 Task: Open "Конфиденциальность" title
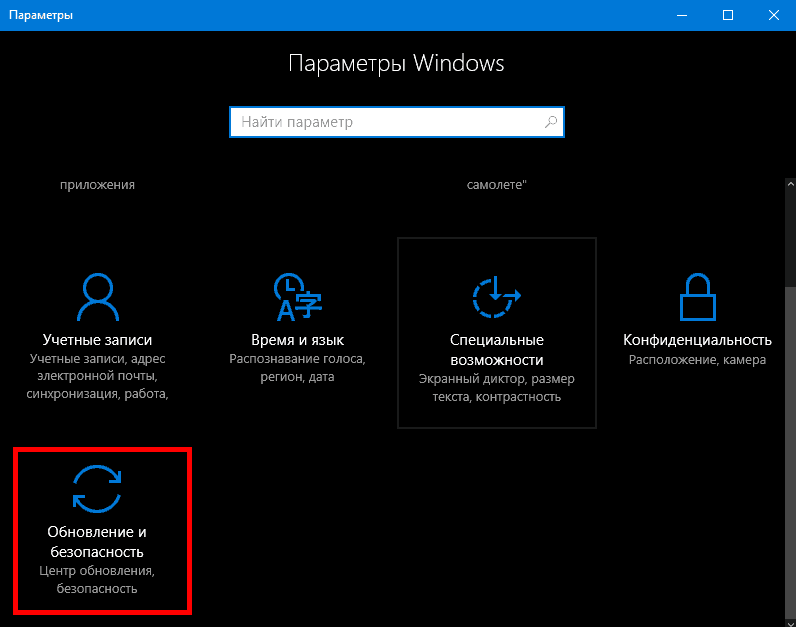(x=698, y=340)
